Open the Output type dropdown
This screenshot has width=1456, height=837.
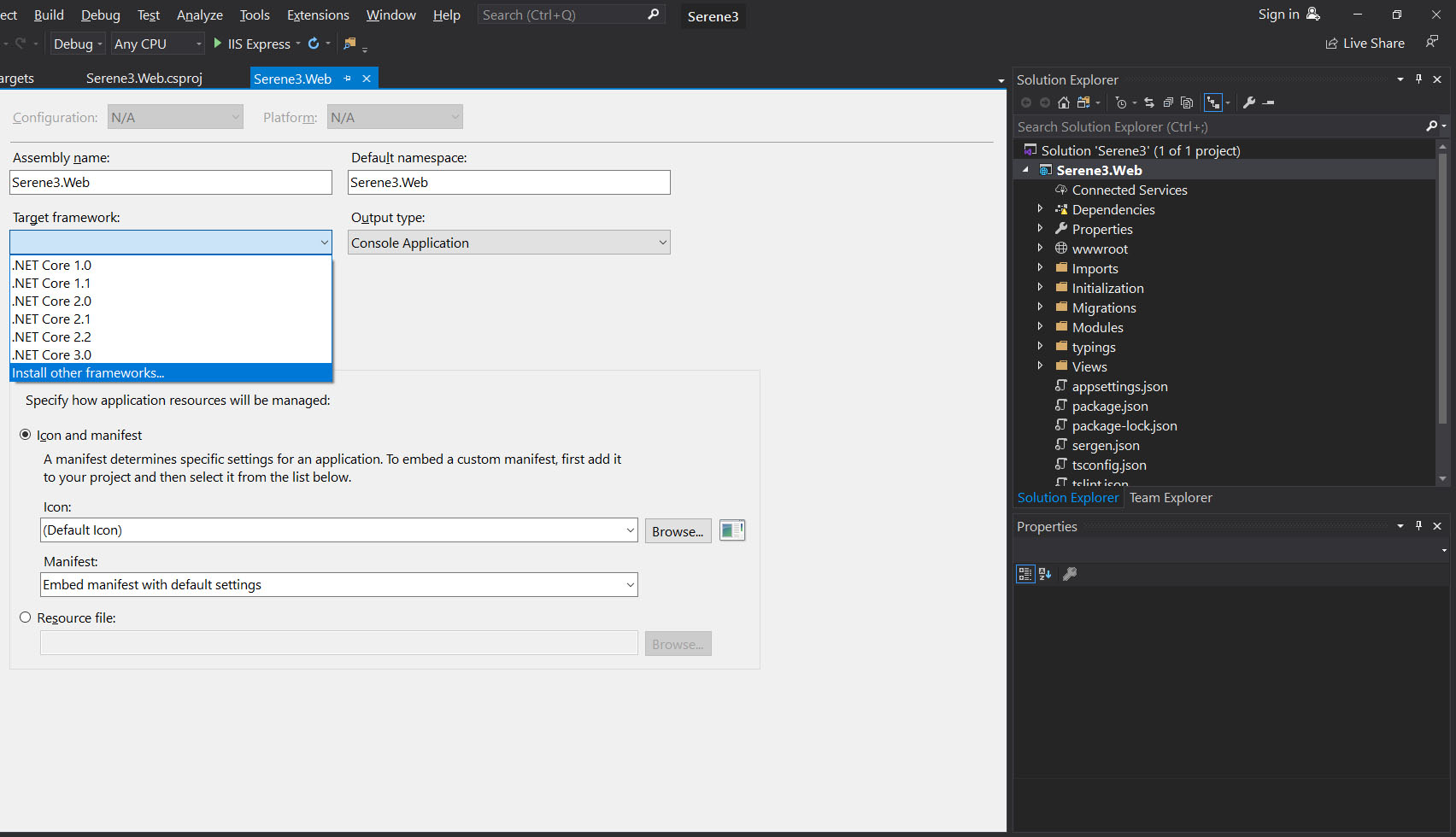[x=663, y=243]
